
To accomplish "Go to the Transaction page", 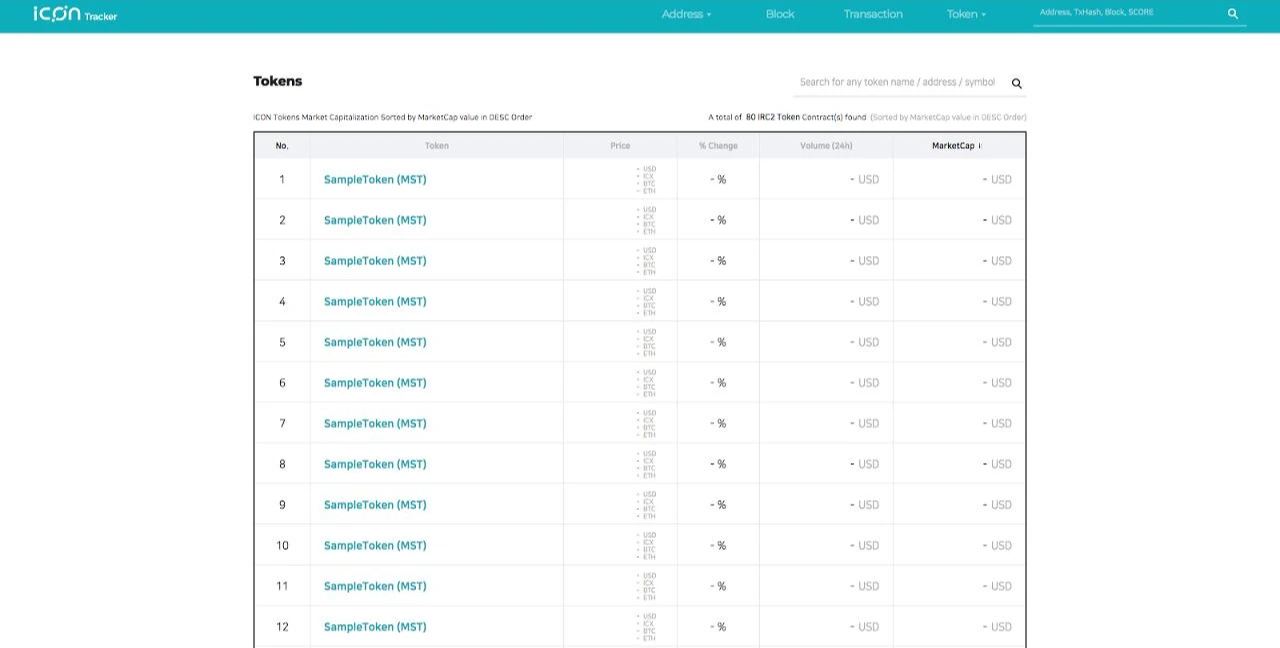I will click(x=873, y=14).
